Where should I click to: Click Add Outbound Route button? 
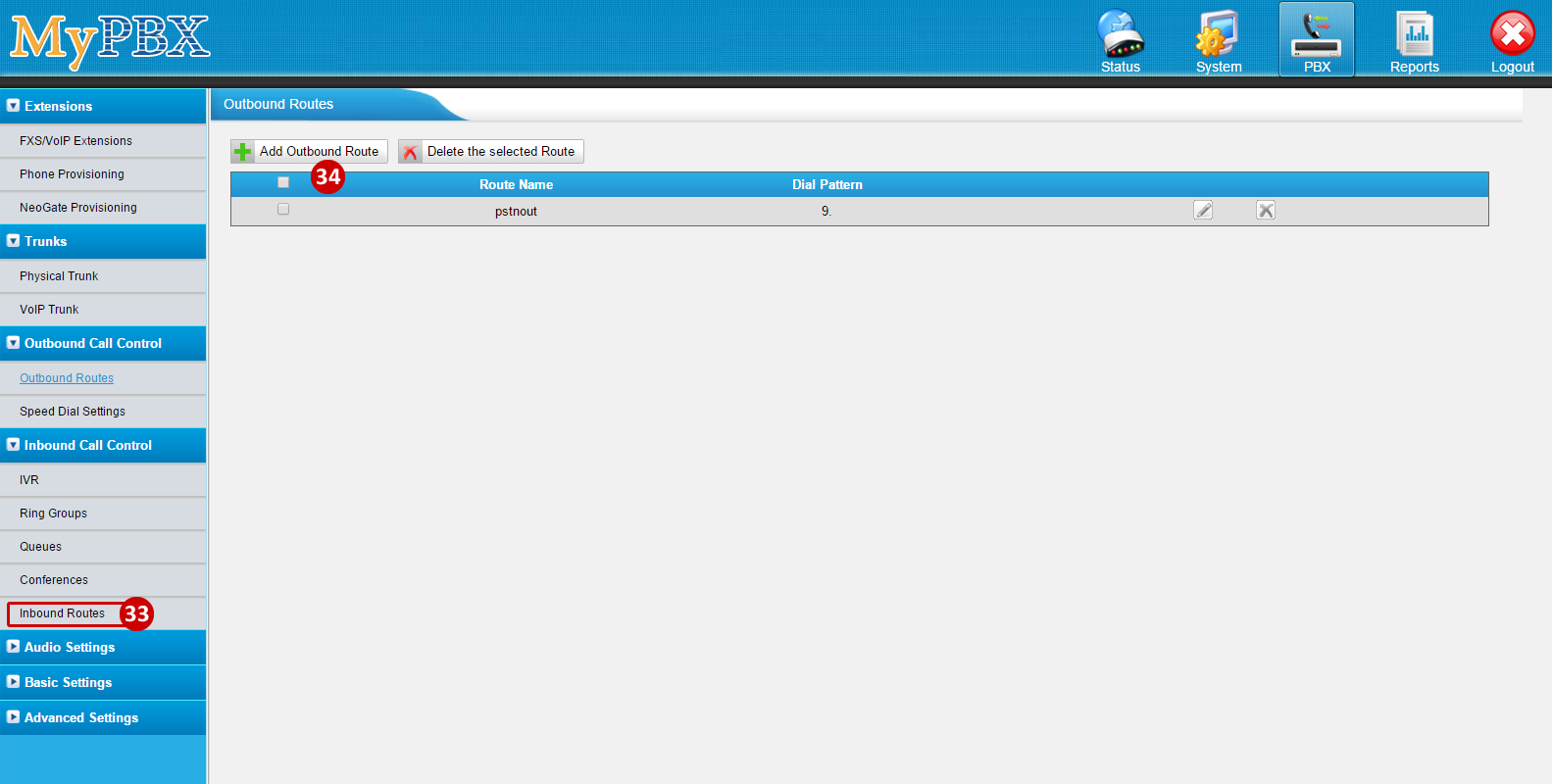(x=309, y=151)
